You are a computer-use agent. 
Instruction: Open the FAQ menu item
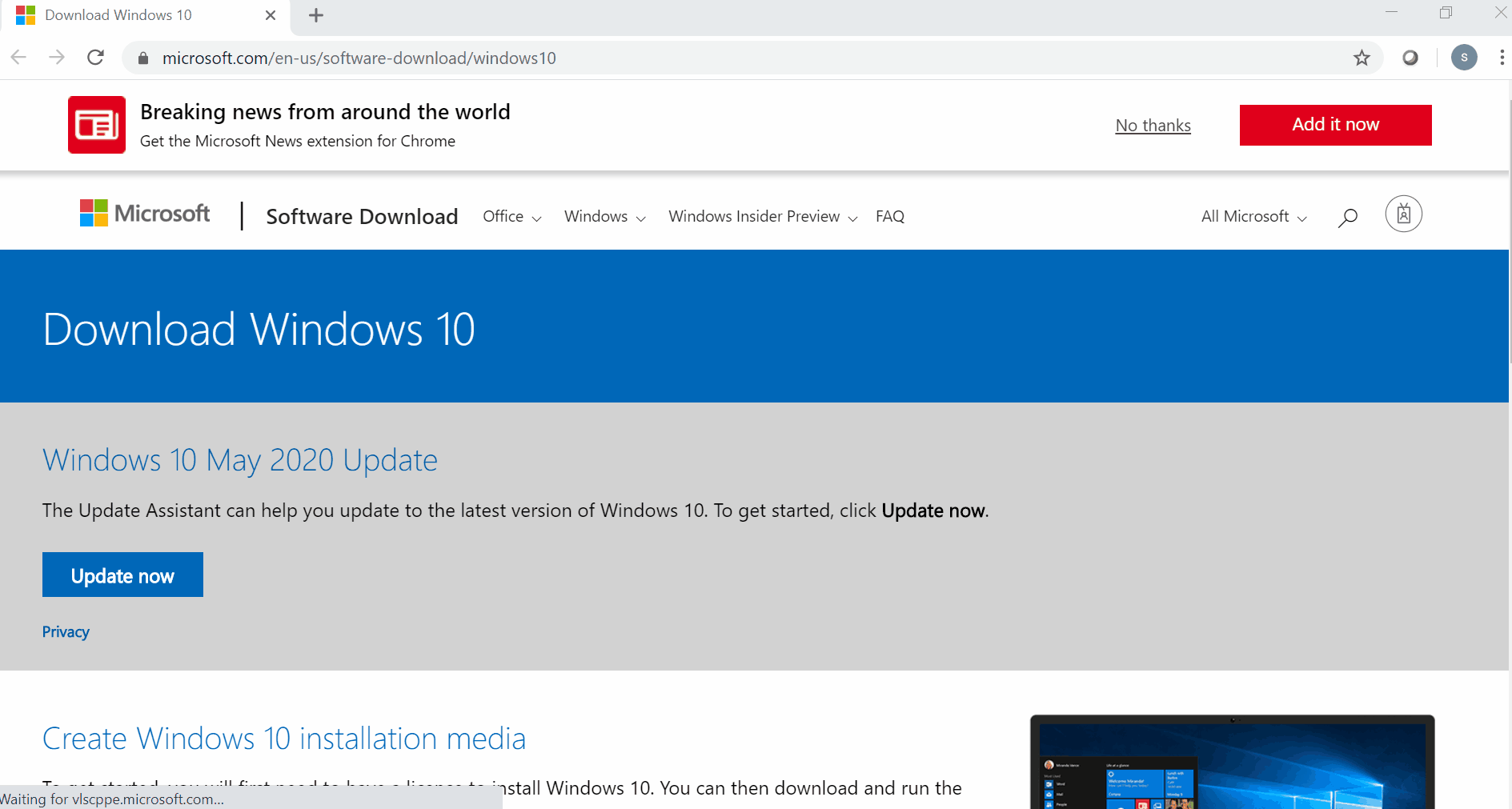point(889,217)
